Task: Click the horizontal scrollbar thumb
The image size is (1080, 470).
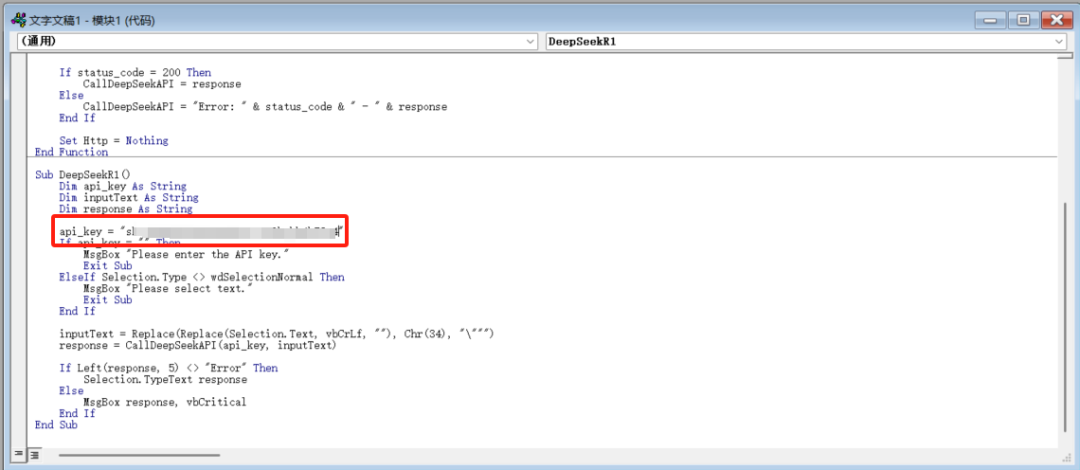Action: tap(139, 455)
